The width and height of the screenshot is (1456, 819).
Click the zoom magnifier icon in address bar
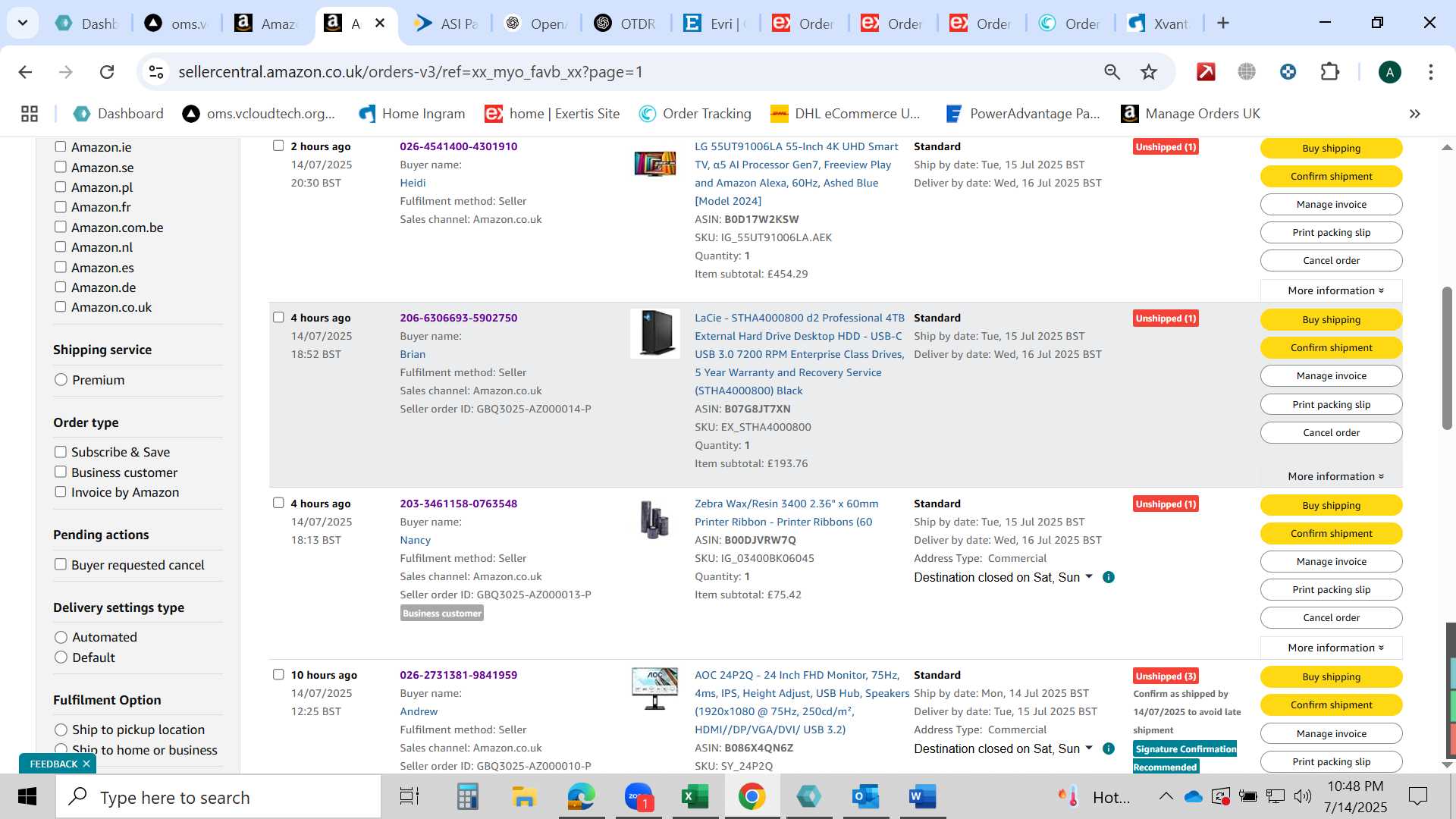1112,72
